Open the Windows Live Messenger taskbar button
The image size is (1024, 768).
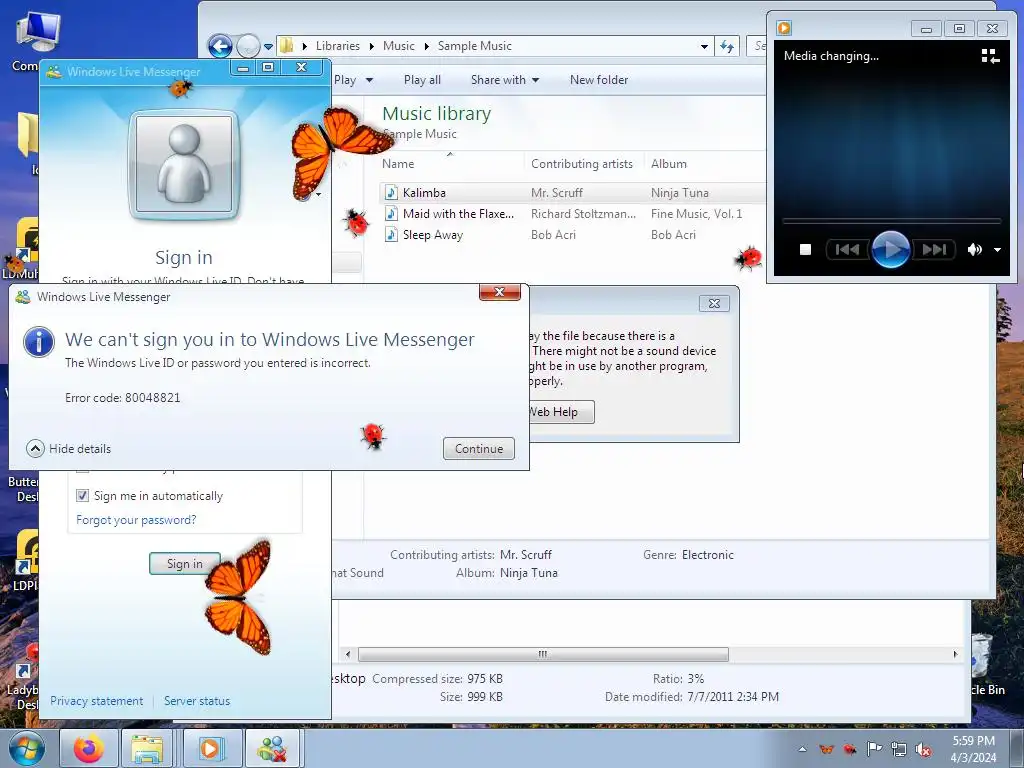(272, 748)
